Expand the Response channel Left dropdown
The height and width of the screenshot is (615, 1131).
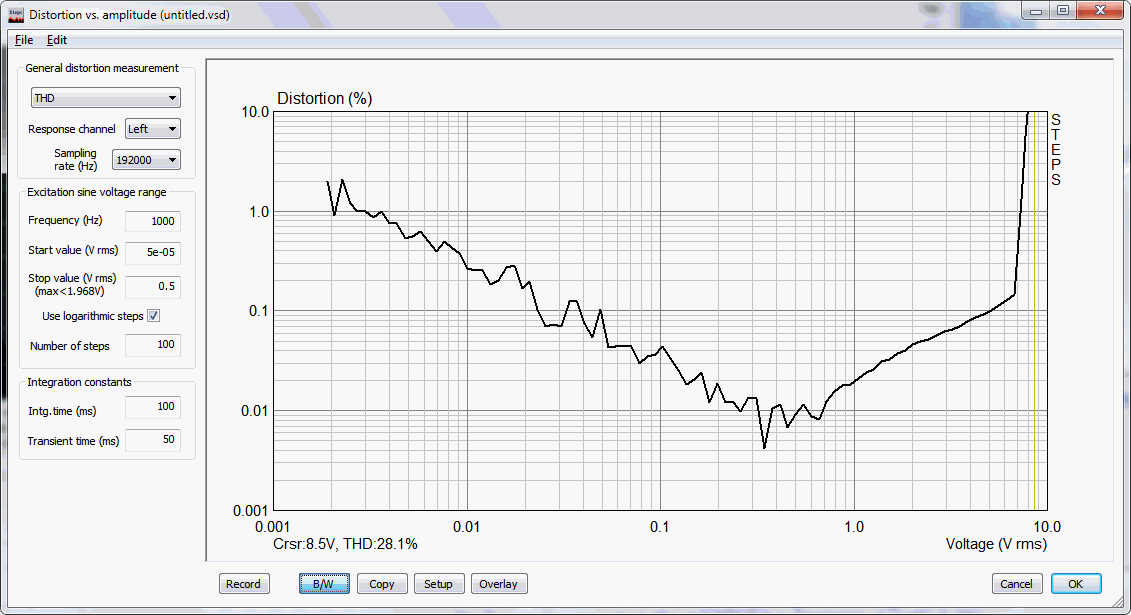click(152, 129)
